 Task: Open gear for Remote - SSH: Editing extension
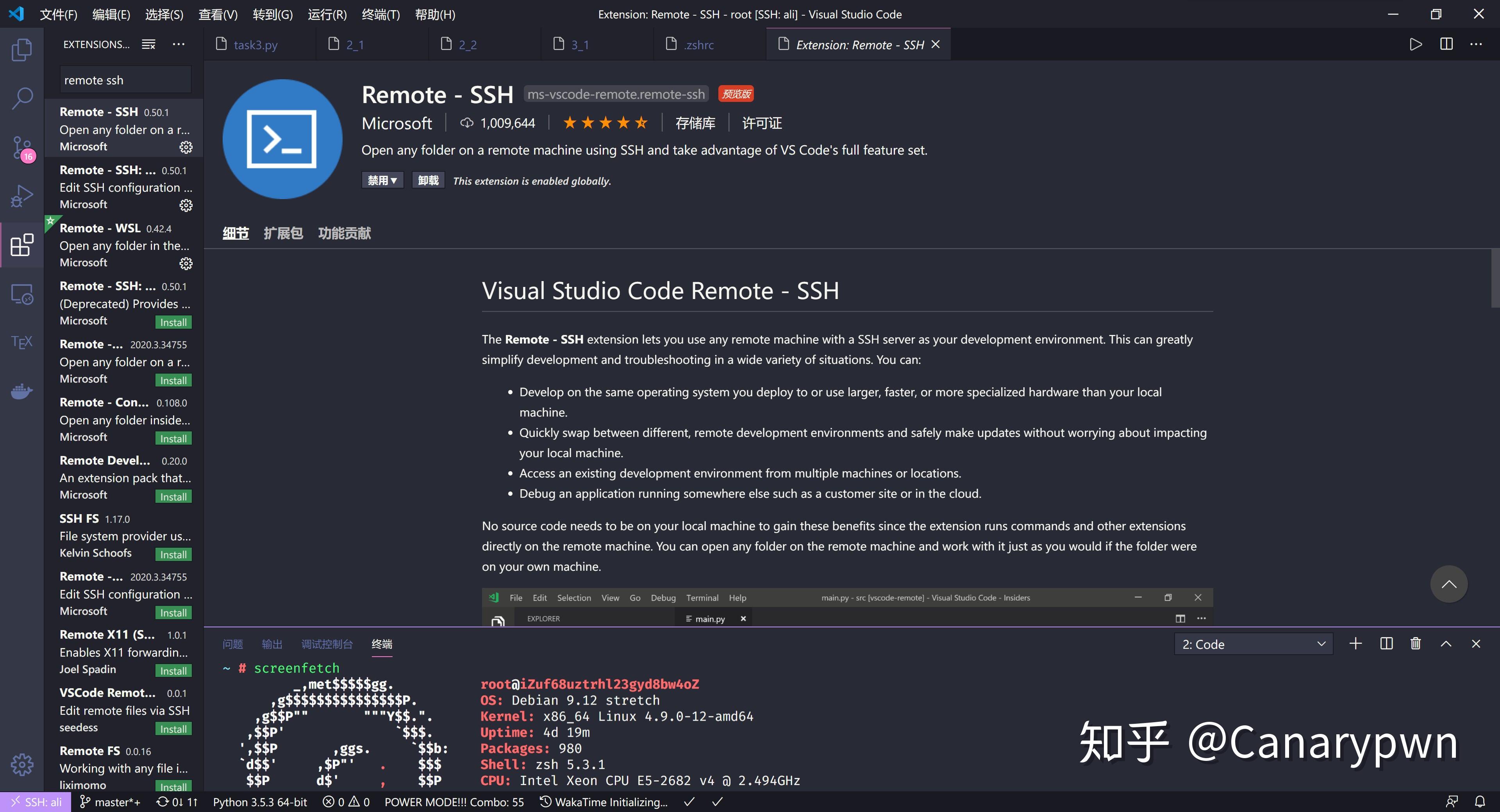tap(186, 205)
